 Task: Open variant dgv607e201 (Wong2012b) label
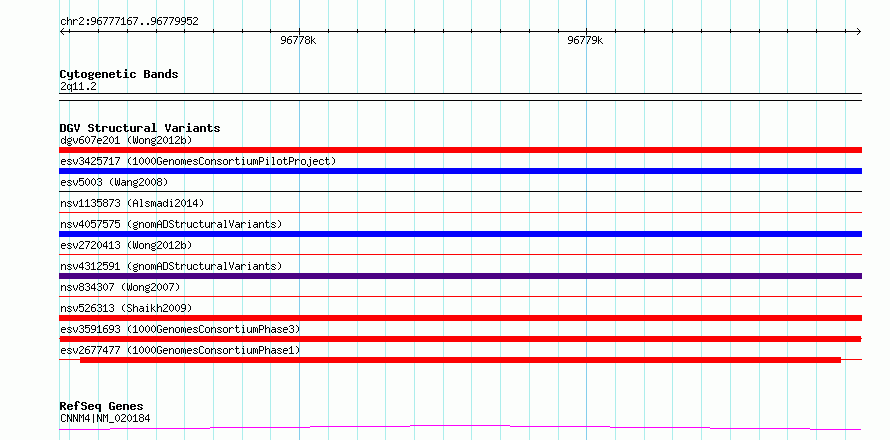(126, 140)
